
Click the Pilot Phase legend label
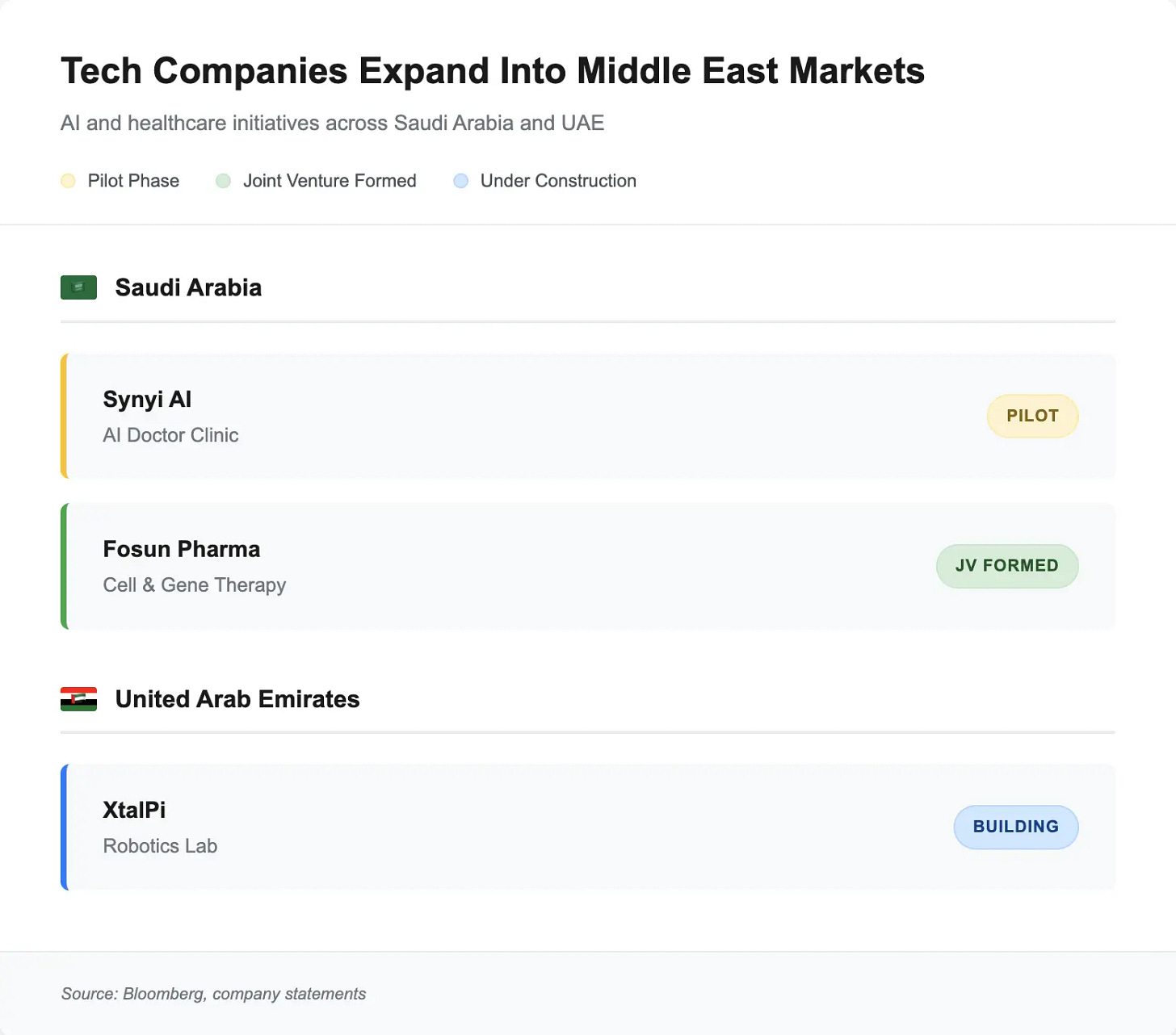[x=133, y=181]
